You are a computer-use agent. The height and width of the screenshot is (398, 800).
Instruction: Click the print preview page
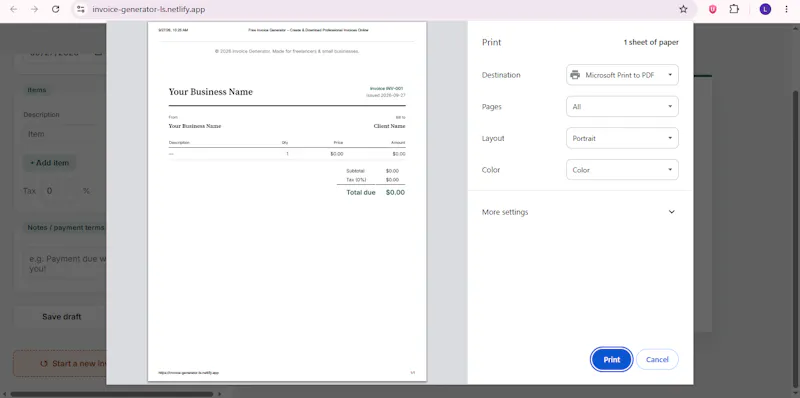tap(287, 201)
